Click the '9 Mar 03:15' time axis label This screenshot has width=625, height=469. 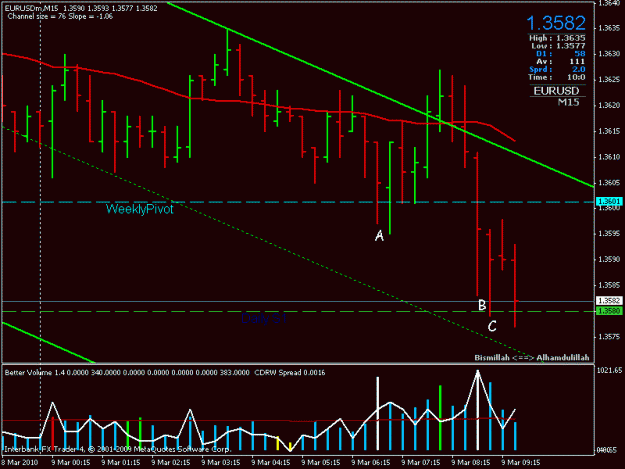[x=221, y=463]
